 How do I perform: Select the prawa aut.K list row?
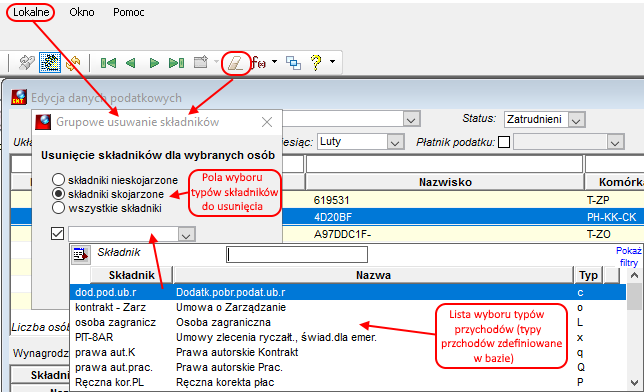(x=347, y=352)
